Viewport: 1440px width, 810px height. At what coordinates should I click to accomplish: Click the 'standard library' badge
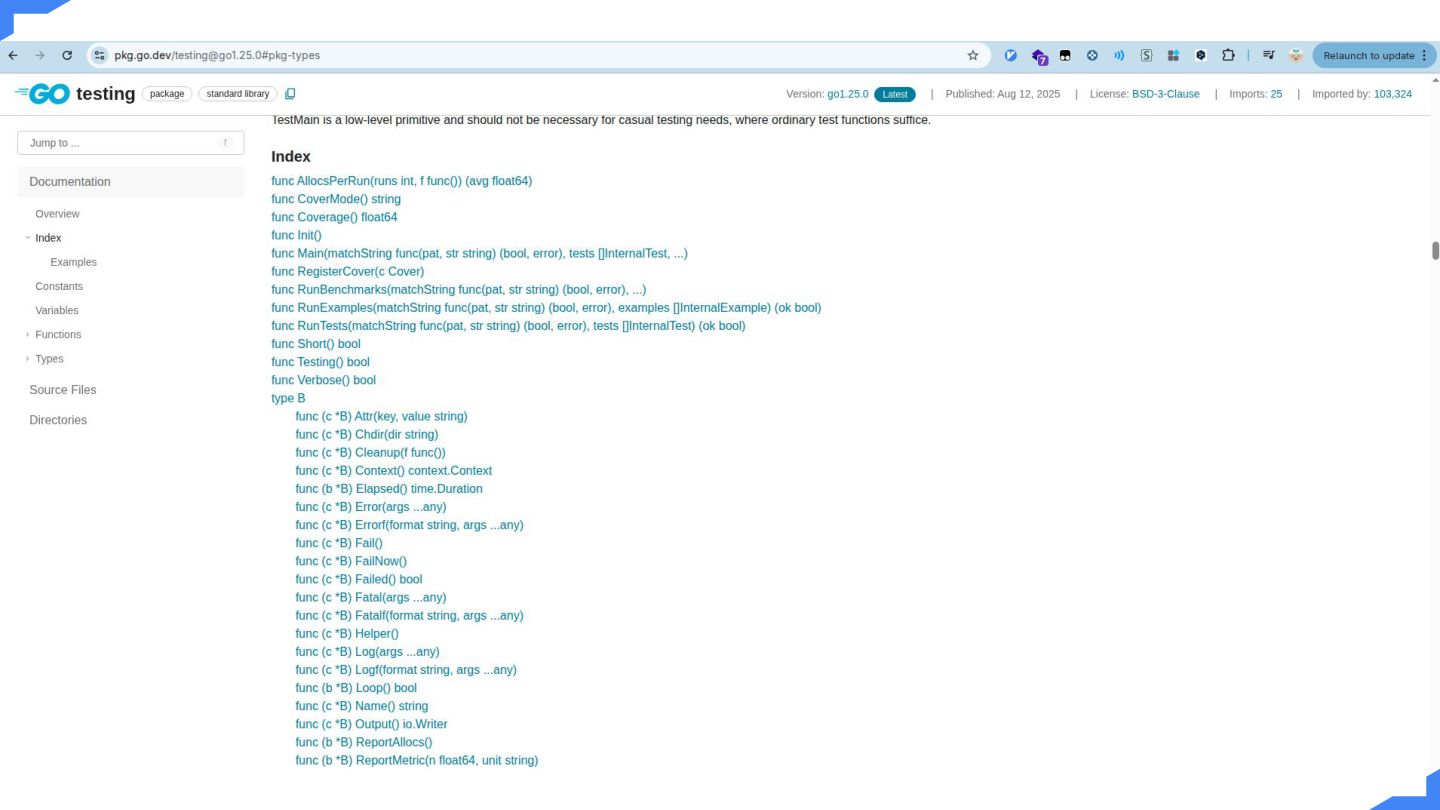[238, 94]
